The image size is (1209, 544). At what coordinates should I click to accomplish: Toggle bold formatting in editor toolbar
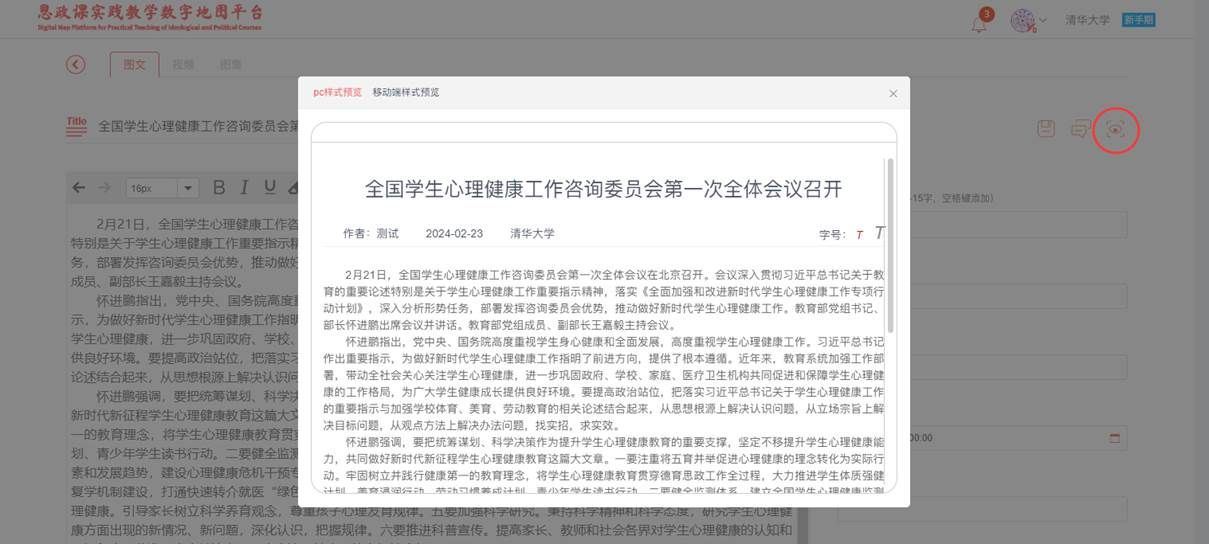tap(218, 188)
